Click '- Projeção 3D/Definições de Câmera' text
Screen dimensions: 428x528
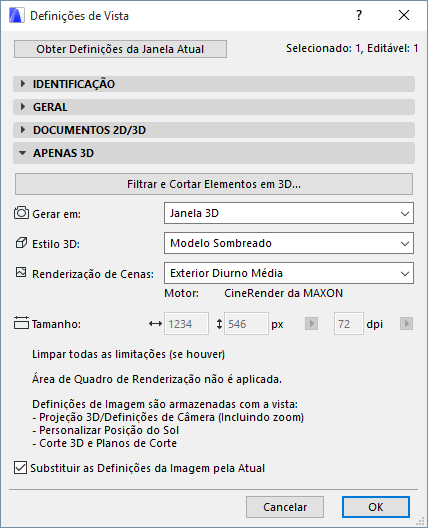tap(168, 418)
